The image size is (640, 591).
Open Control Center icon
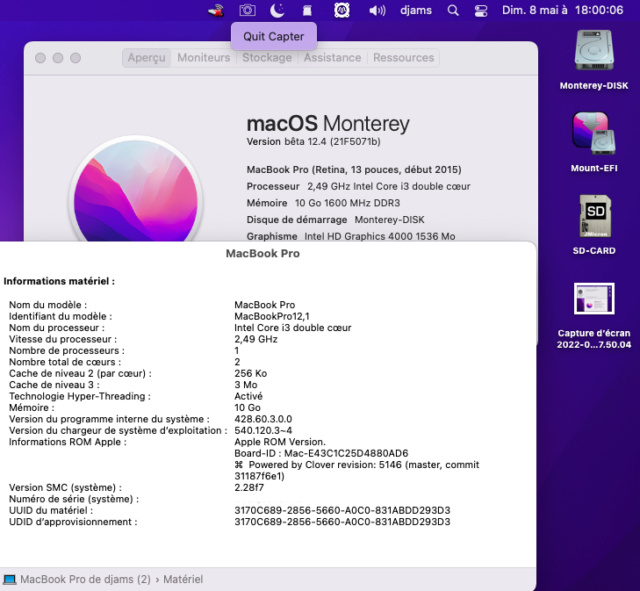pyautogui.click(x=481, y=10)
